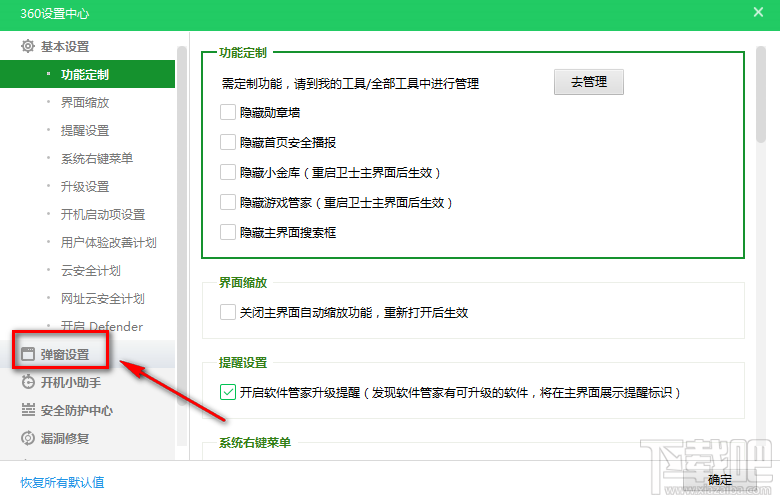Check the 隐藏勋章墙 checkbox
The width and height of the screenshot is (780, 500).
pyautogui.click(x=228, y=112)
